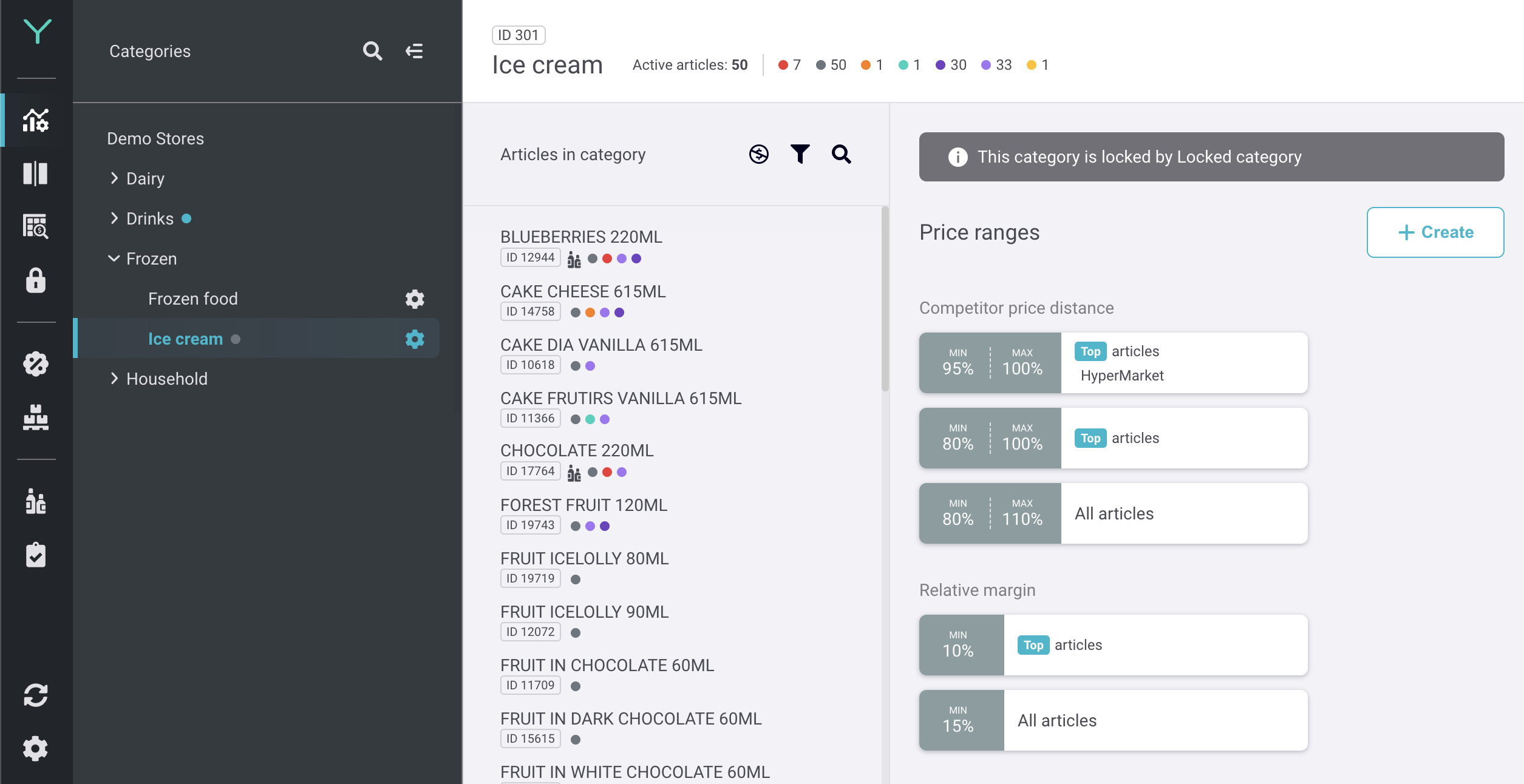Click bottles icon on CHOCOLATE 220ML

click(574, 473)
